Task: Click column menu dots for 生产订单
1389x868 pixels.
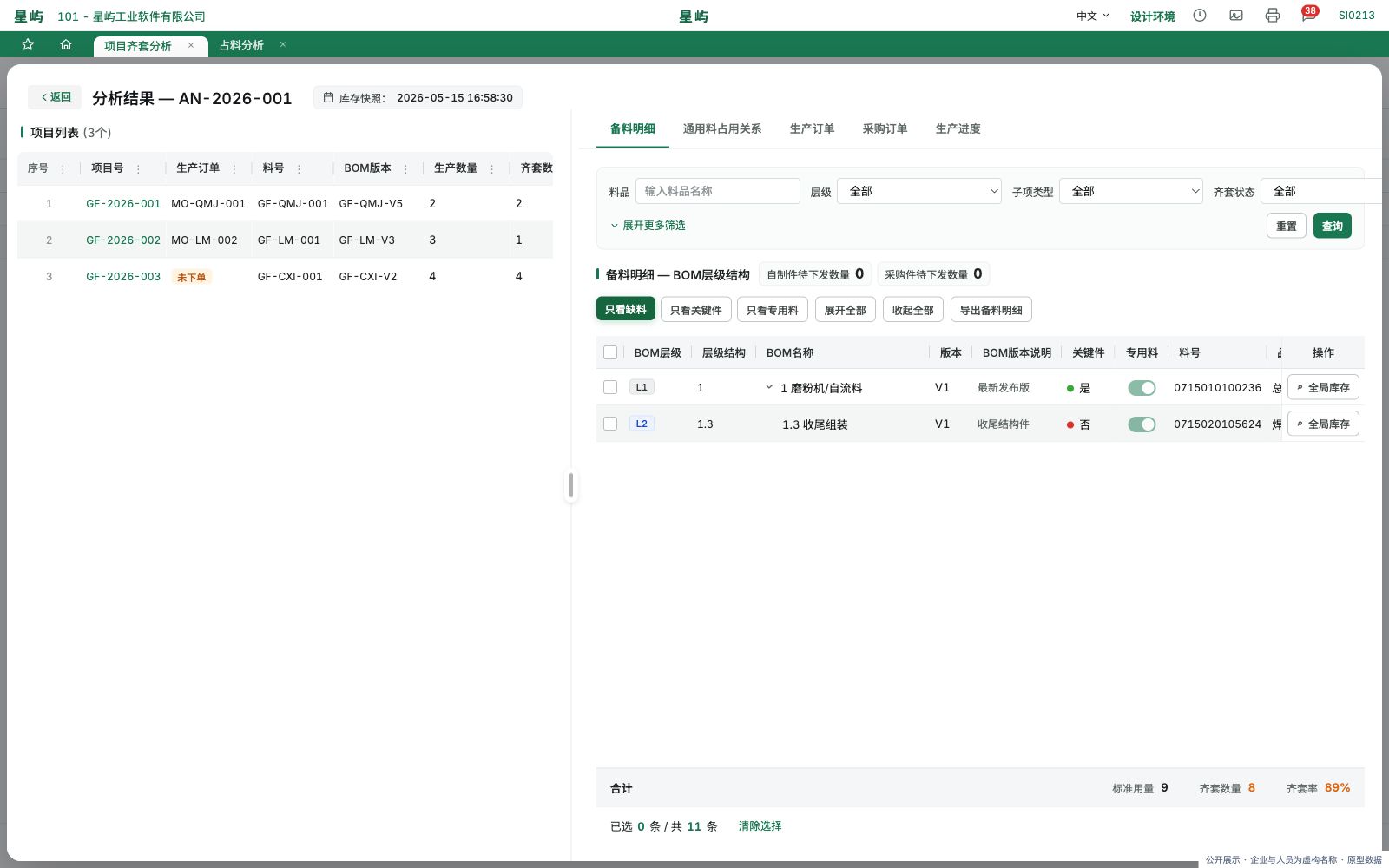Action: click(234, 168)
